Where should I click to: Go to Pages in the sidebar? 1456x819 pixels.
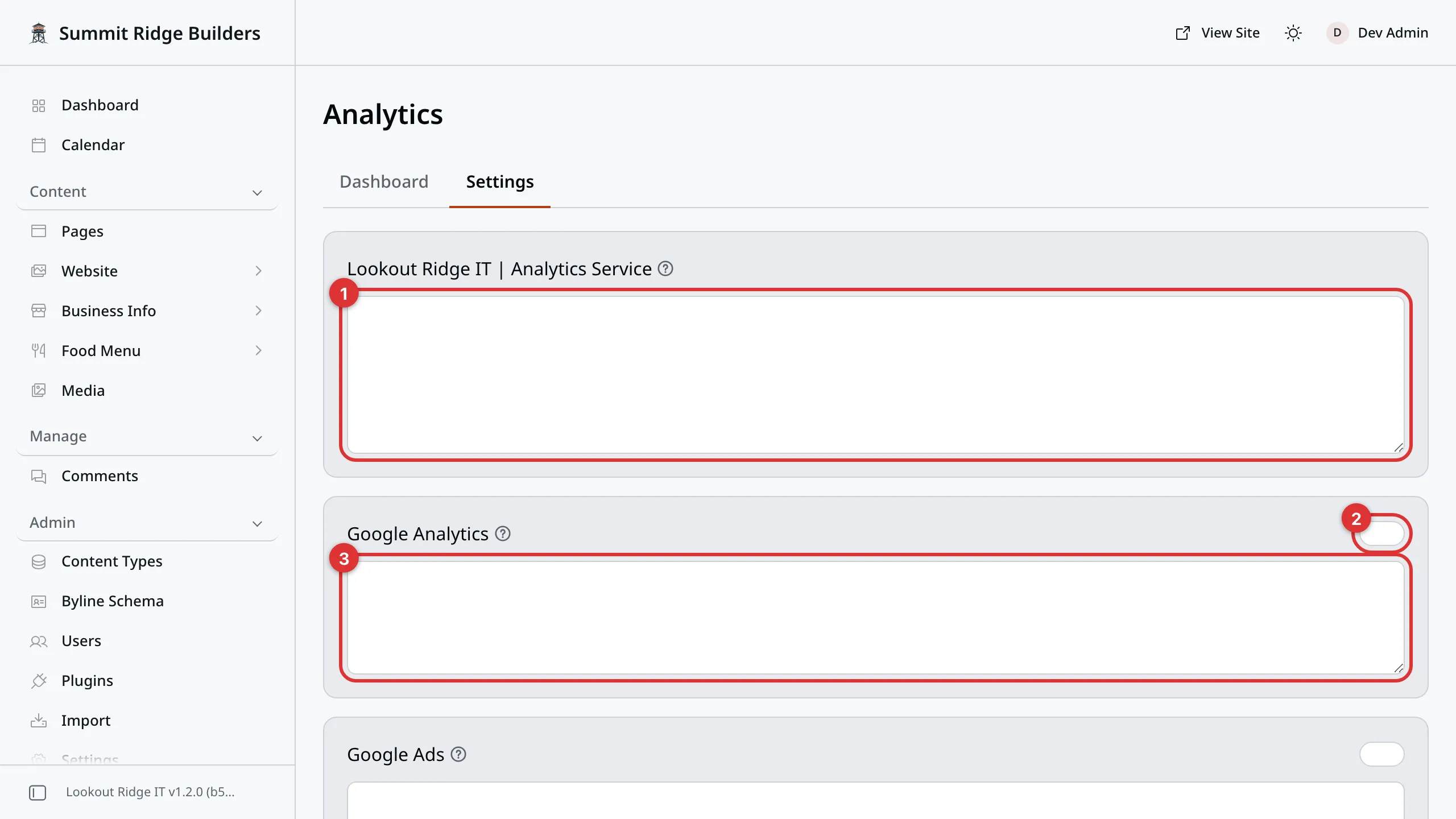(x=148, y=231)
